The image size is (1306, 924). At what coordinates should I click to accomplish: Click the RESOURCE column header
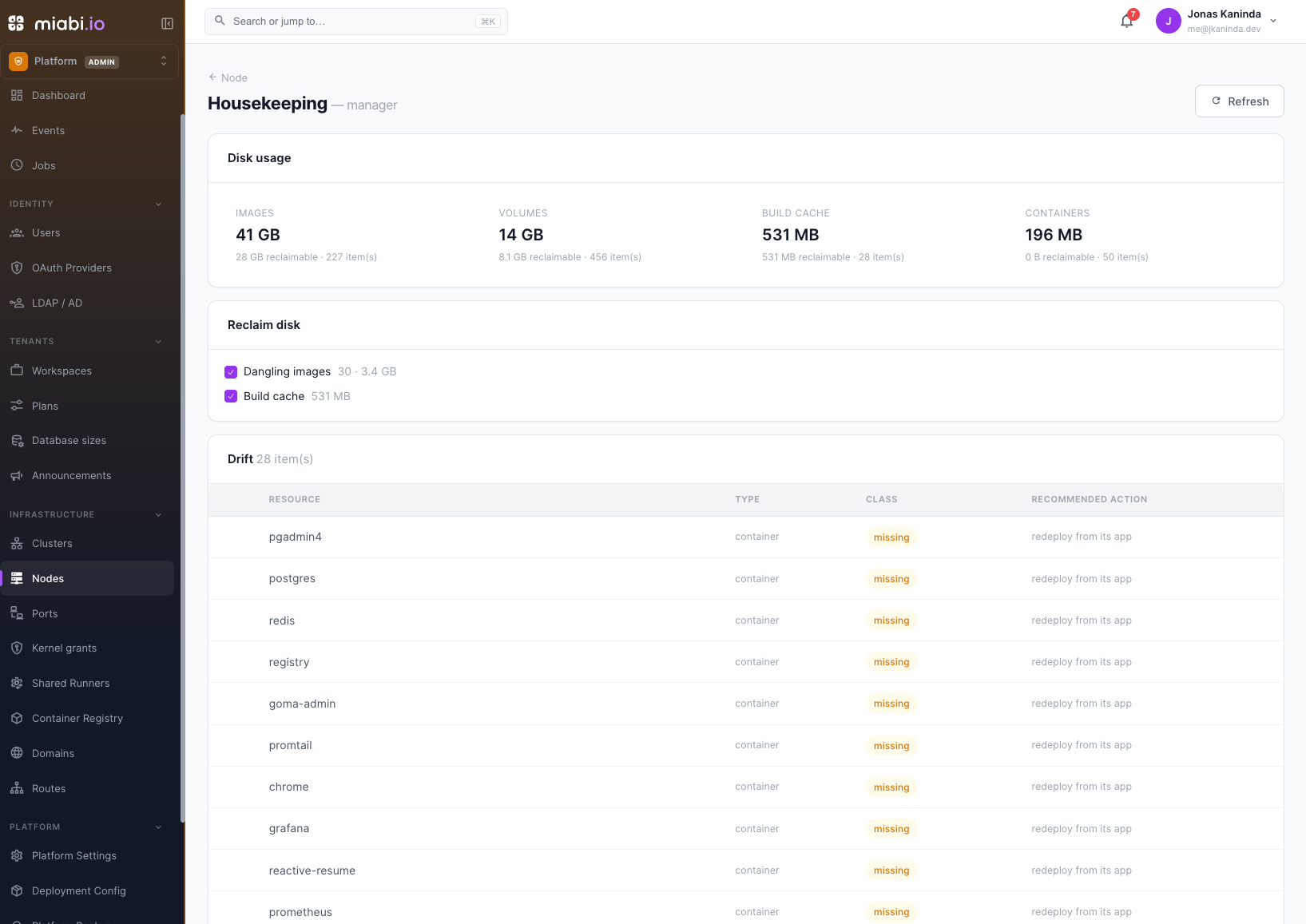(295, 499)
